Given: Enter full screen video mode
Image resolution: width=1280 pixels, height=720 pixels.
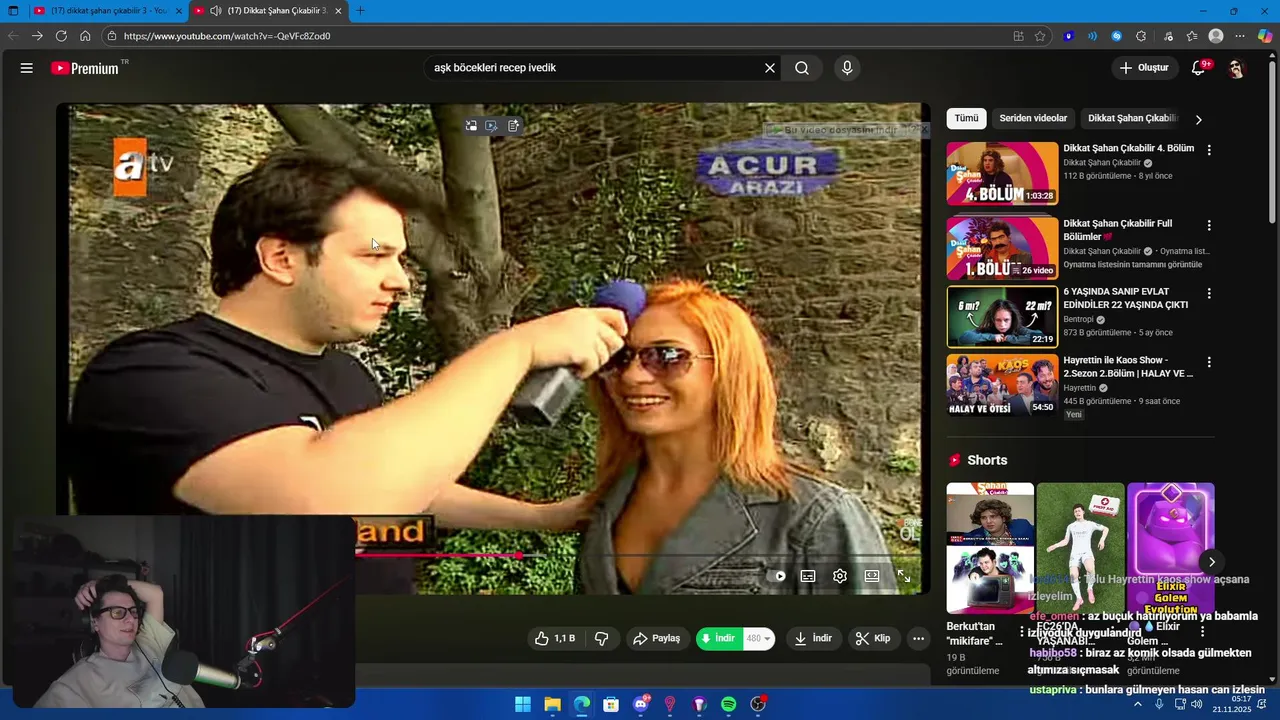Looking at the screenshot, I should point(904,576).
